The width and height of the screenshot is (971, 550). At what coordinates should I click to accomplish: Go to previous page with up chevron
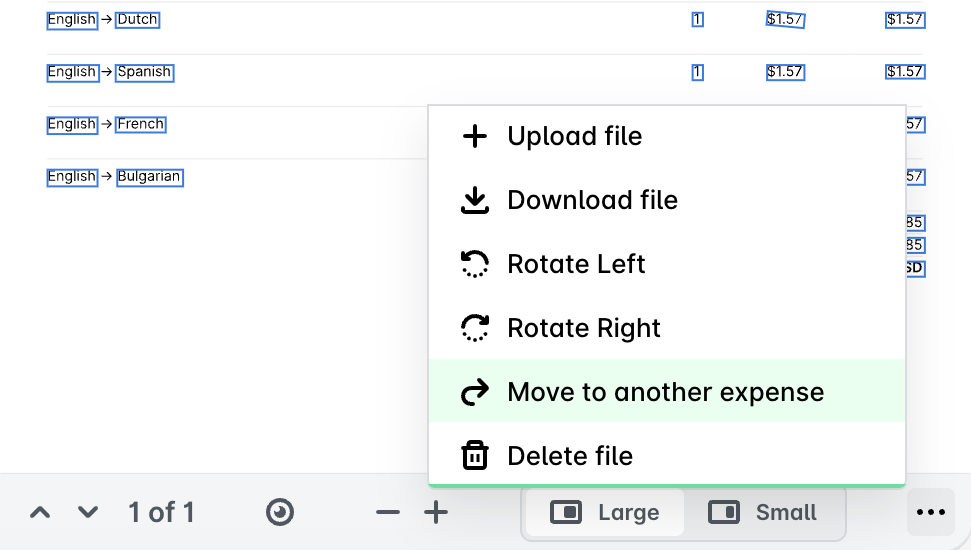click(x=40, y=512)
